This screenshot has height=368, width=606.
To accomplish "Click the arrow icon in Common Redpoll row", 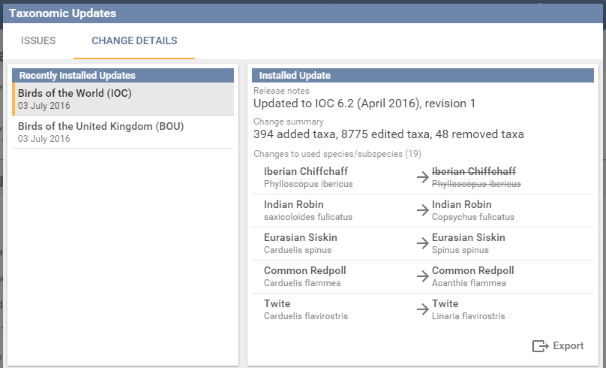I will click(x=423, y=276).
